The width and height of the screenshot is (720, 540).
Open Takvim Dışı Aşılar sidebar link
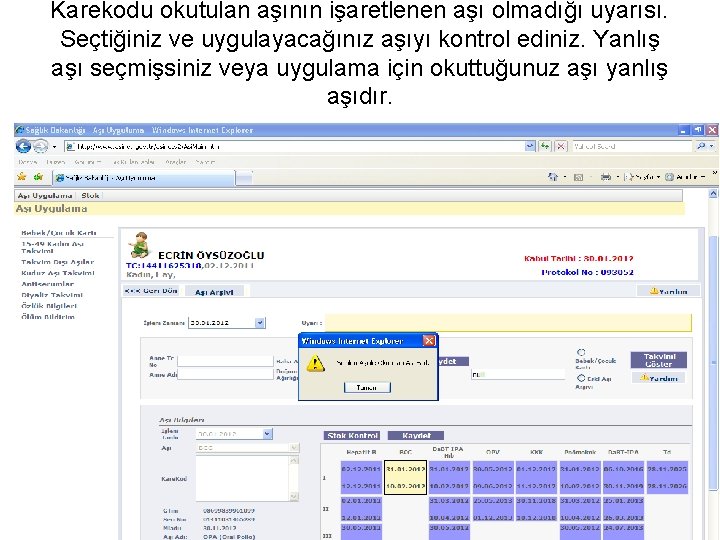coord(57,262)
